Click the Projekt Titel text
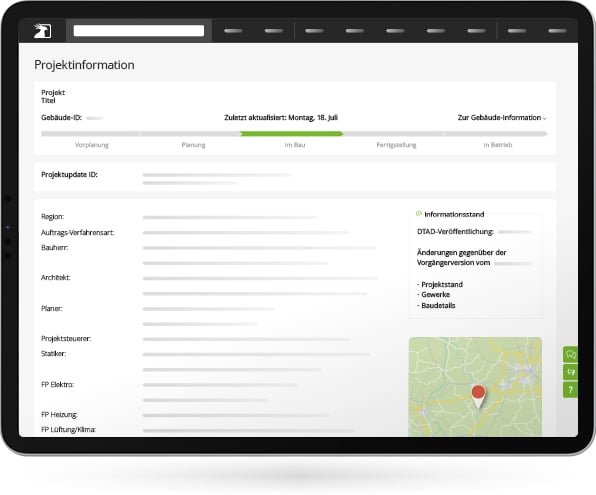 pyautogui.click(x=53, y=96)
